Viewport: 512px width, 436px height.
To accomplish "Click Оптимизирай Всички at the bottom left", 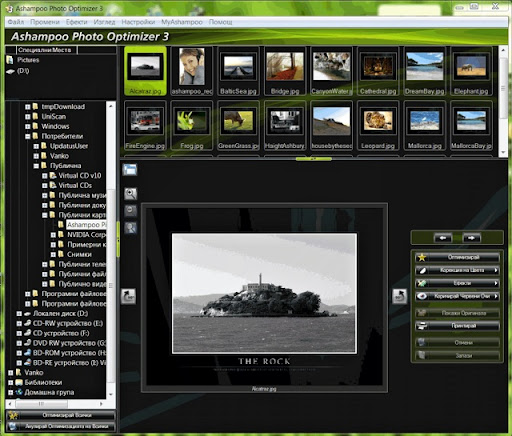I will [61, 415].
